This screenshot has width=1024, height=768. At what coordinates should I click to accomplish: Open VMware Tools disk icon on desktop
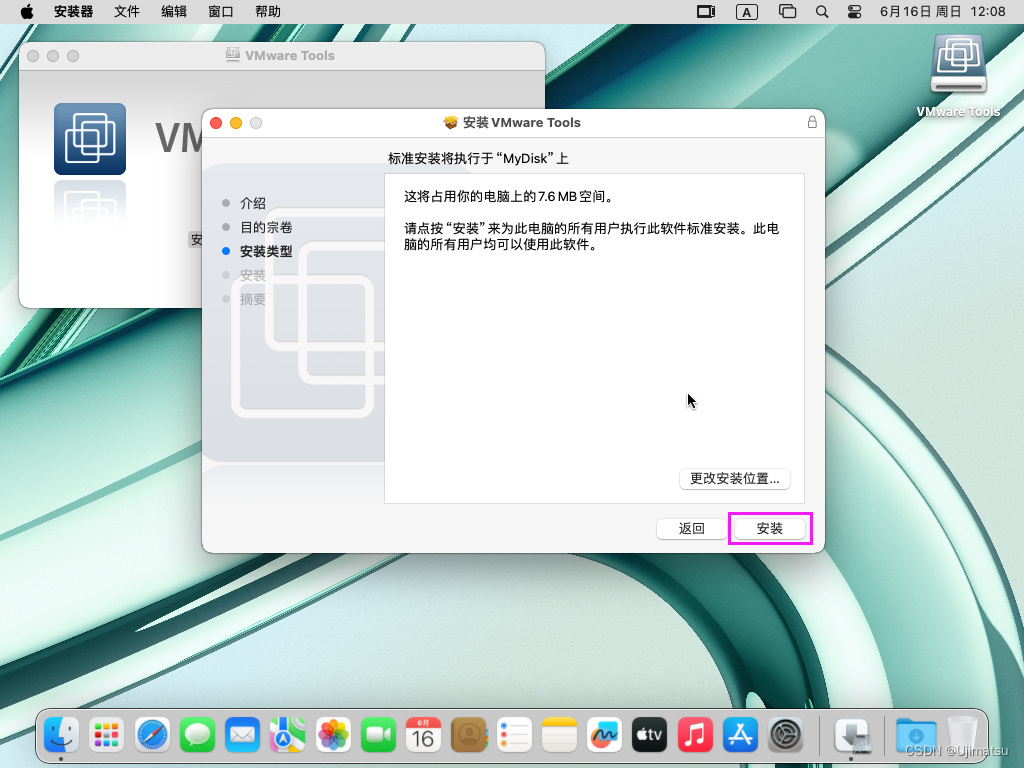[958, 65]
